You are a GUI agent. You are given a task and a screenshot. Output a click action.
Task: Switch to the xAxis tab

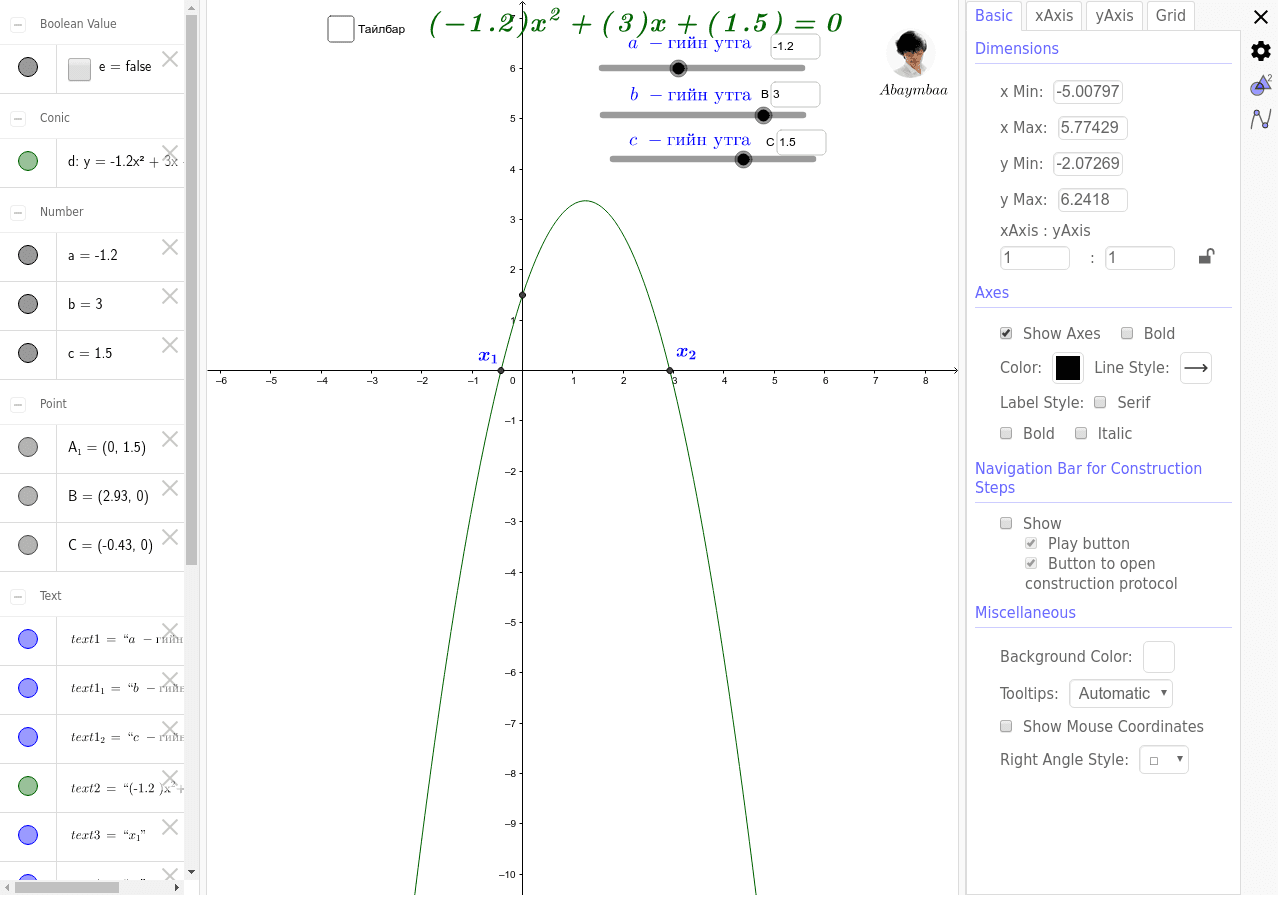click(x=1054, y=15)
